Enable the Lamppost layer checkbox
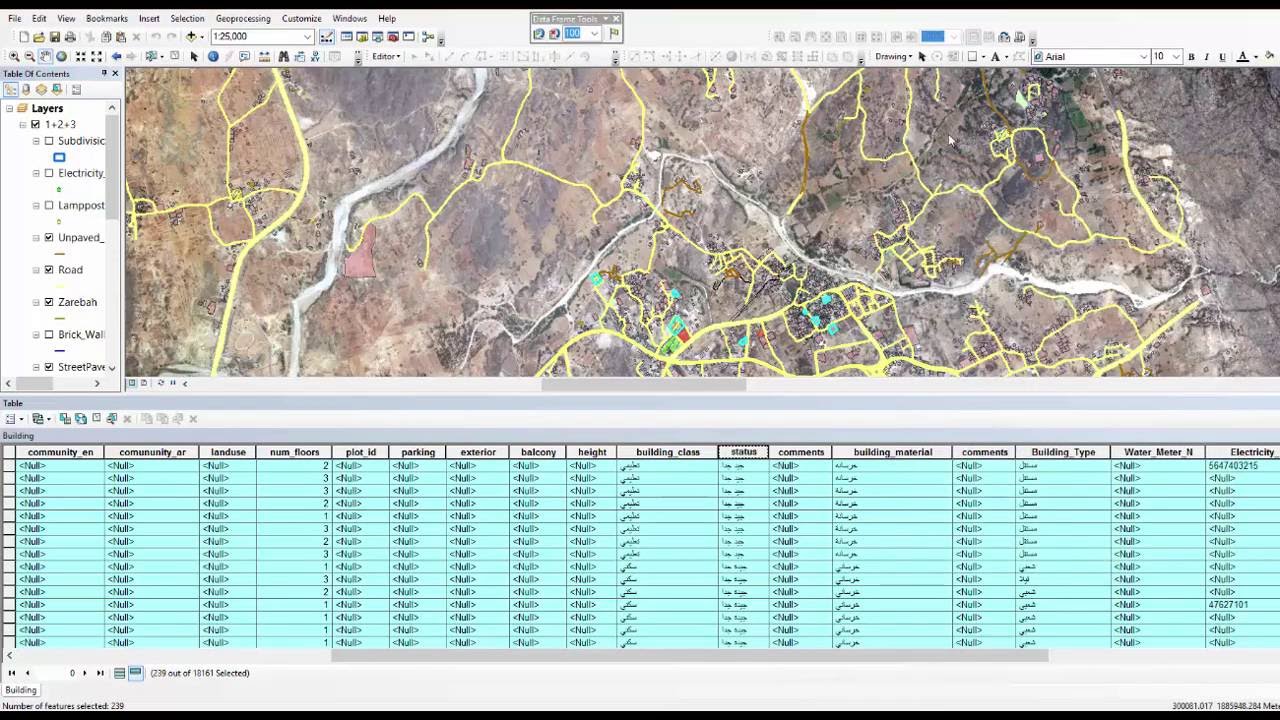This screenshot has height=720, width=1280. (49, 205)
